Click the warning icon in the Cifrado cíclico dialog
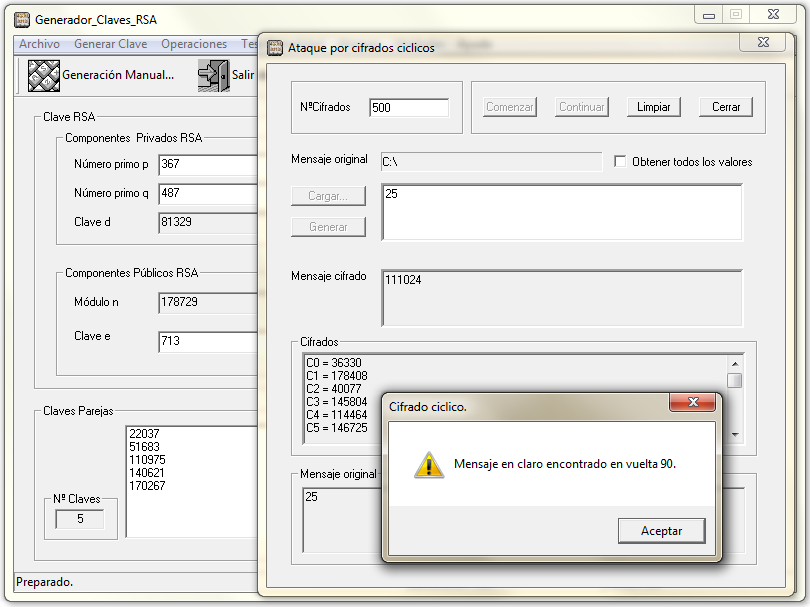Viewport: 810px width, 607px height. [x=429, y=464]
